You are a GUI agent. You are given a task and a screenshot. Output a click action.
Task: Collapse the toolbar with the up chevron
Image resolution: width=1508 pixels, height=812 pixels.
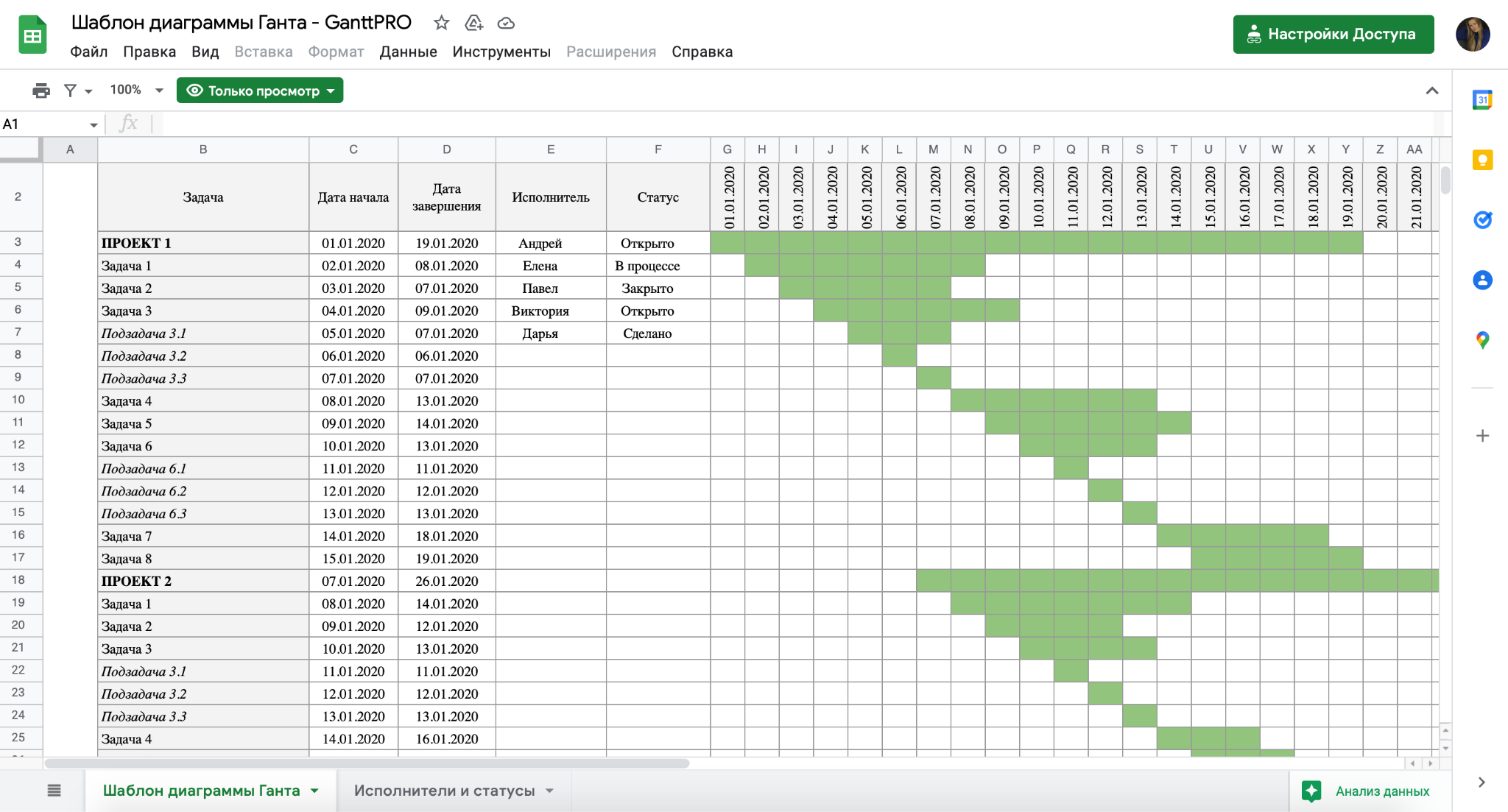coord(1431,91)
